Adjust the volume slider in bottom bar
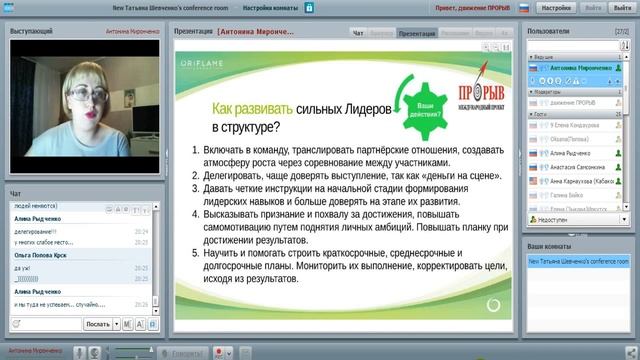The image size is (640, 360). (133, 350)
